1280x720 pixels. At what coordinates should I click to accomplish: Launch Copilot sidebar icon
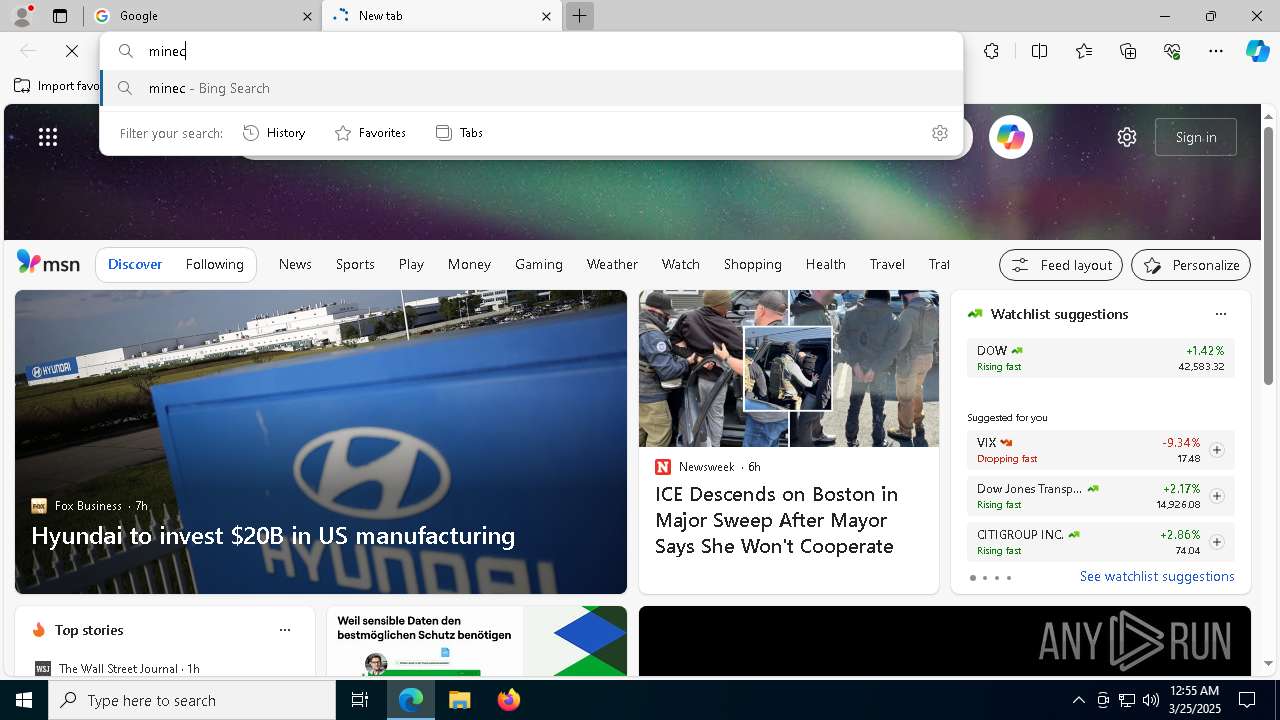(x=1257, y=51)
